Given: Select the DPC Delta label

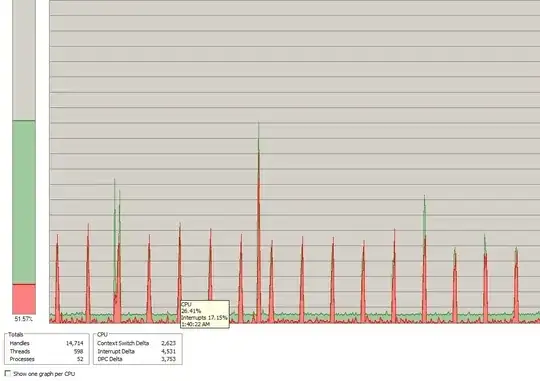Looking at the screenshot, I should point(110,359).
